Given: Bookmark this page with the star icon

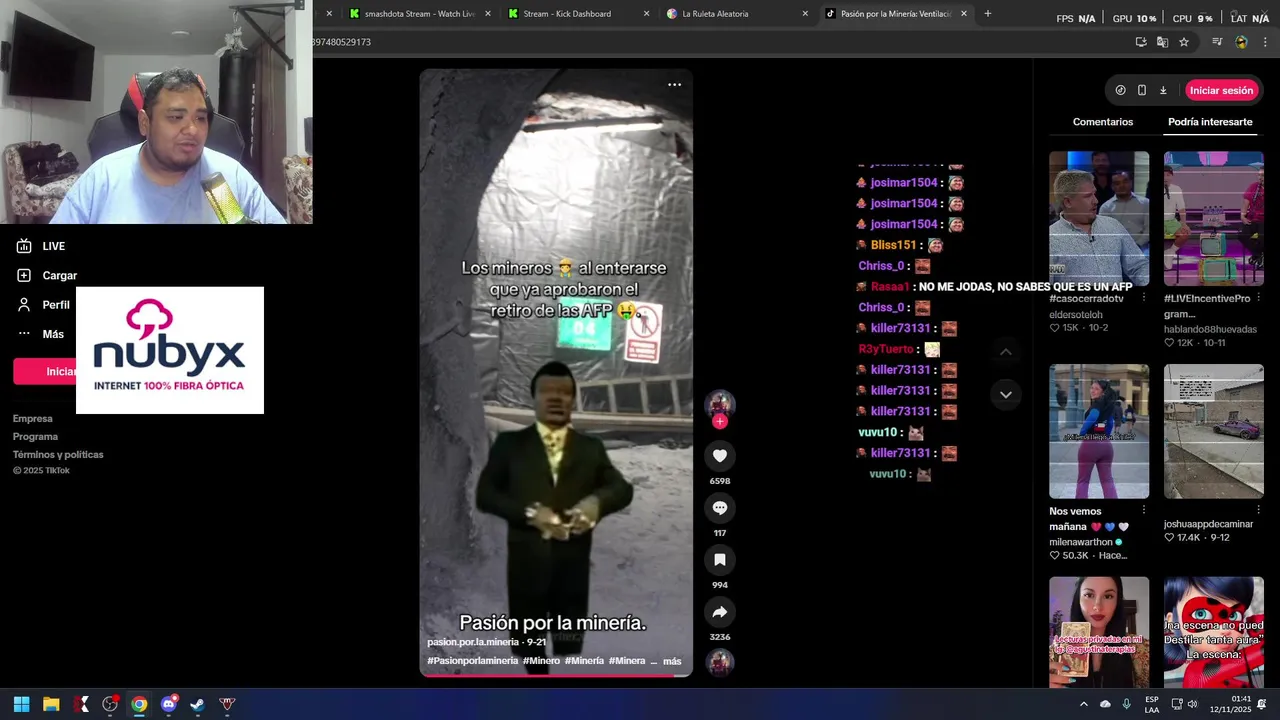Looking at the screenshot, I should (x=1184, y=42).
